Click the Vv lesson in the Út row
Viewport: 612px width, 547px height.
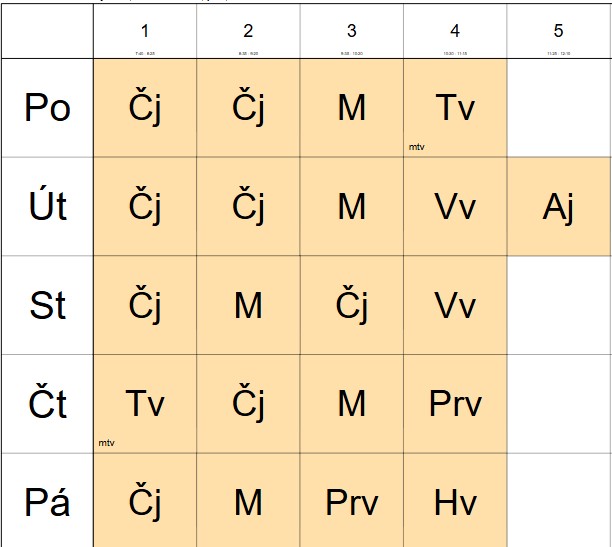tap(455, 207)
